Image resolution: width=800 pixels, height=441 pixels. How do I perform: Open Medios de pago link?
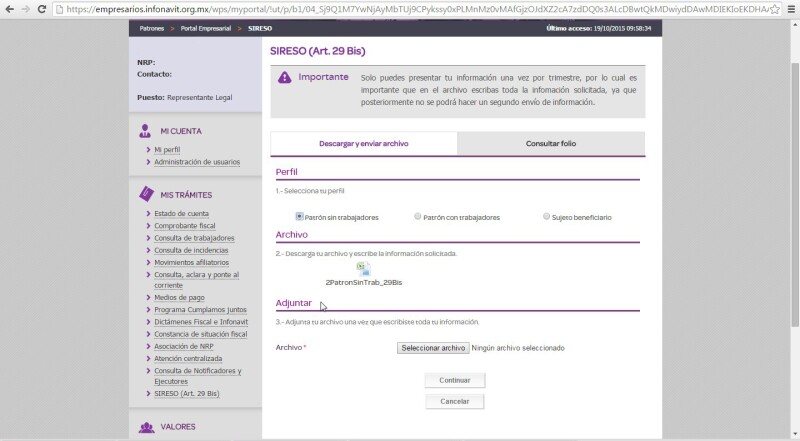pos(180,297)
